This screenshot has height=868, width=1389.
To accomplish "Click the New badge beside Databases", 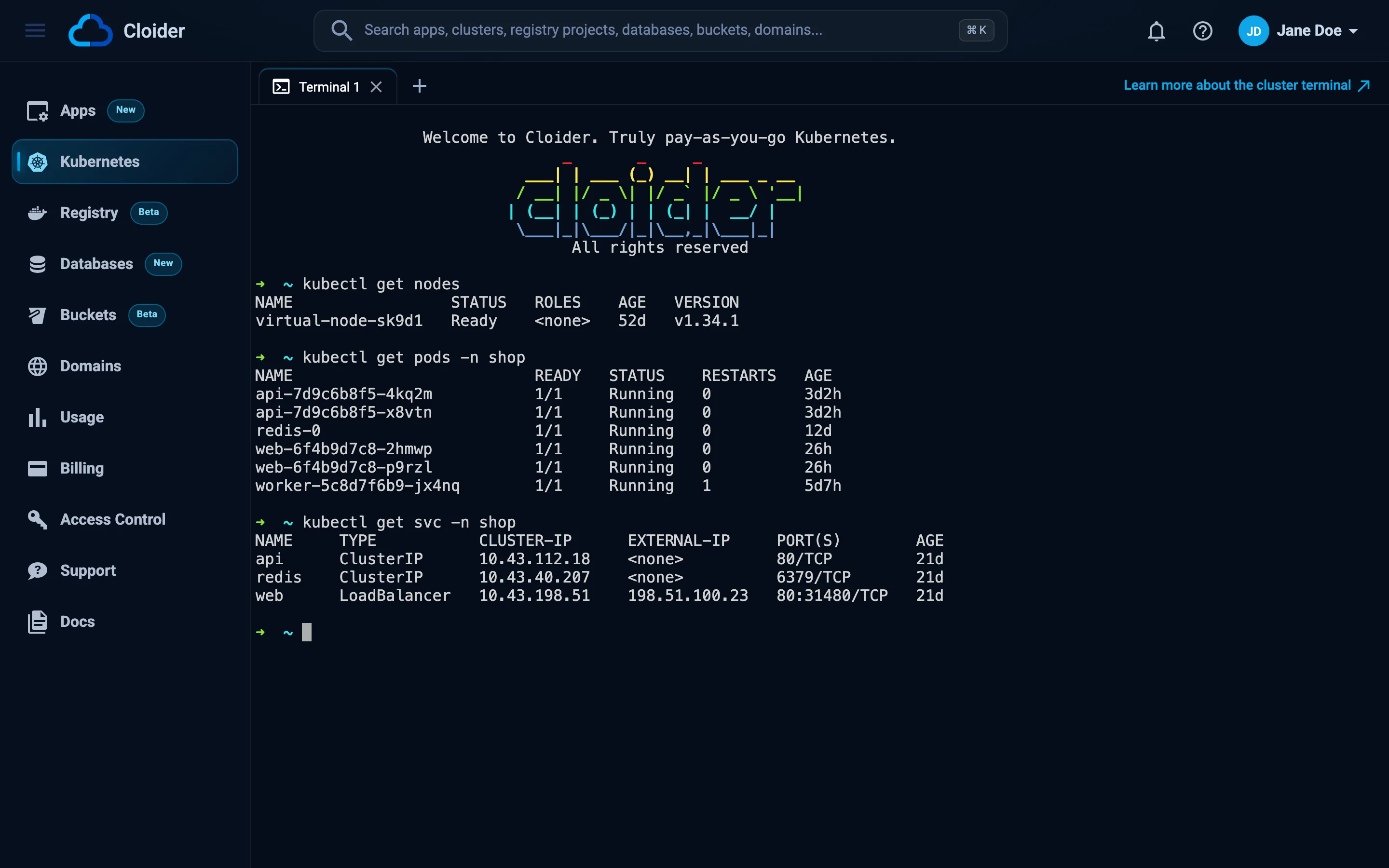I will (163, 263).
